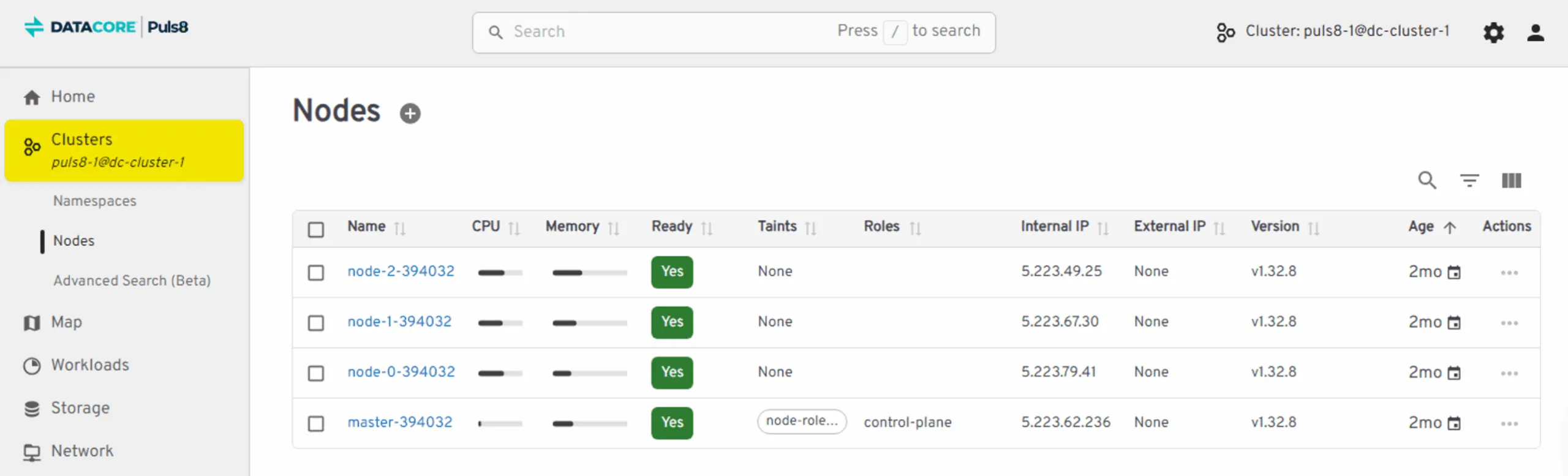Screen dimensions: 1568x476
Task: Focus the top Search input field
Action: click(x=668, y=32)
